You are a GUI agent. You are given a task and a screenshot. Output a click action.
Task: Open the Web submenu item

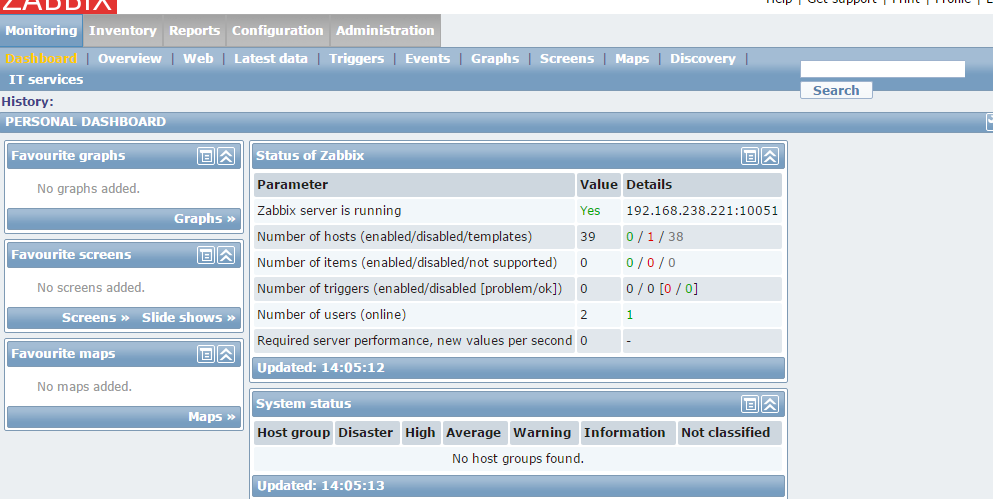198,58
